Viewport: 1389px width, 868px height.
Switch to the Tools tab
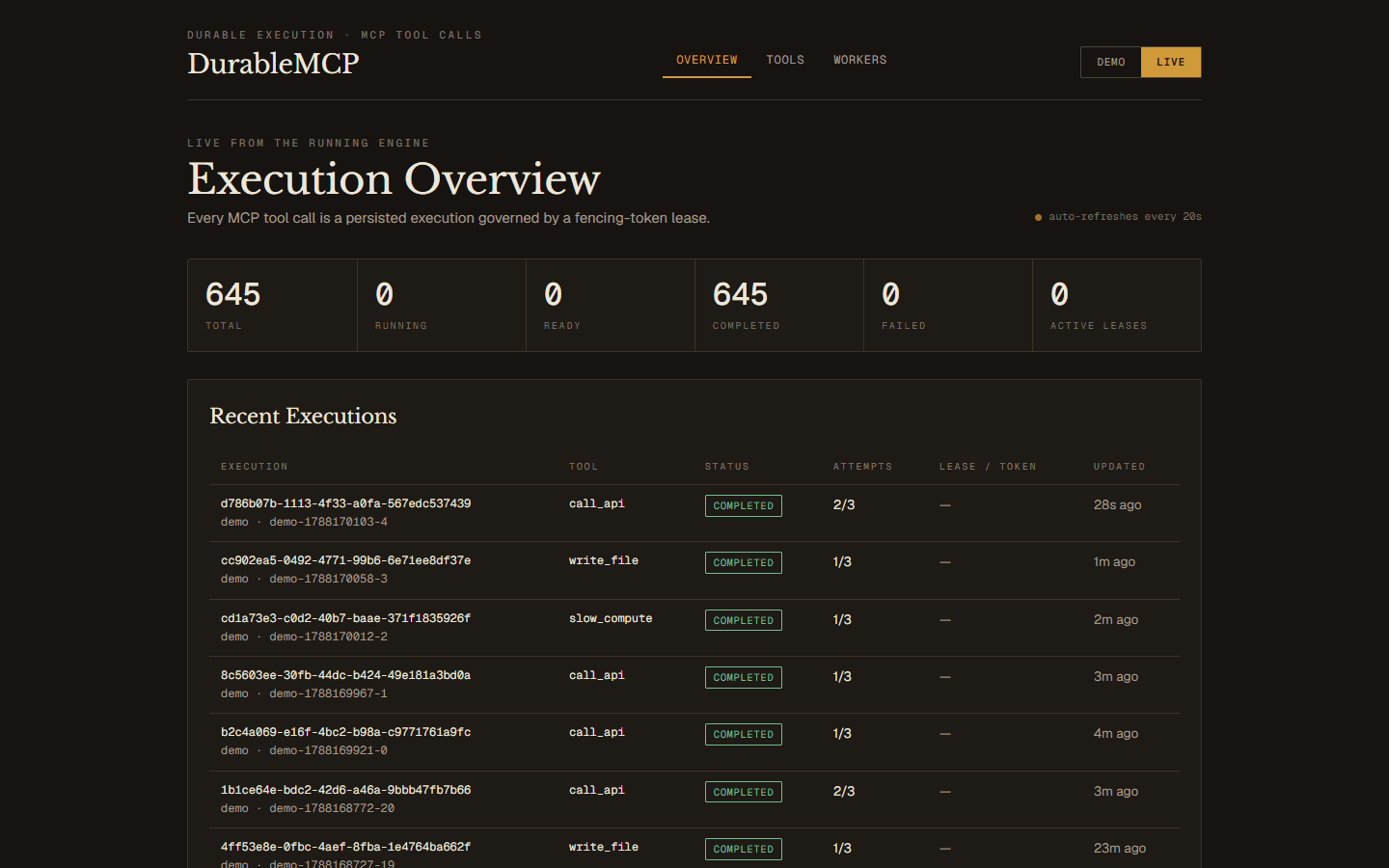pos(785,60)
